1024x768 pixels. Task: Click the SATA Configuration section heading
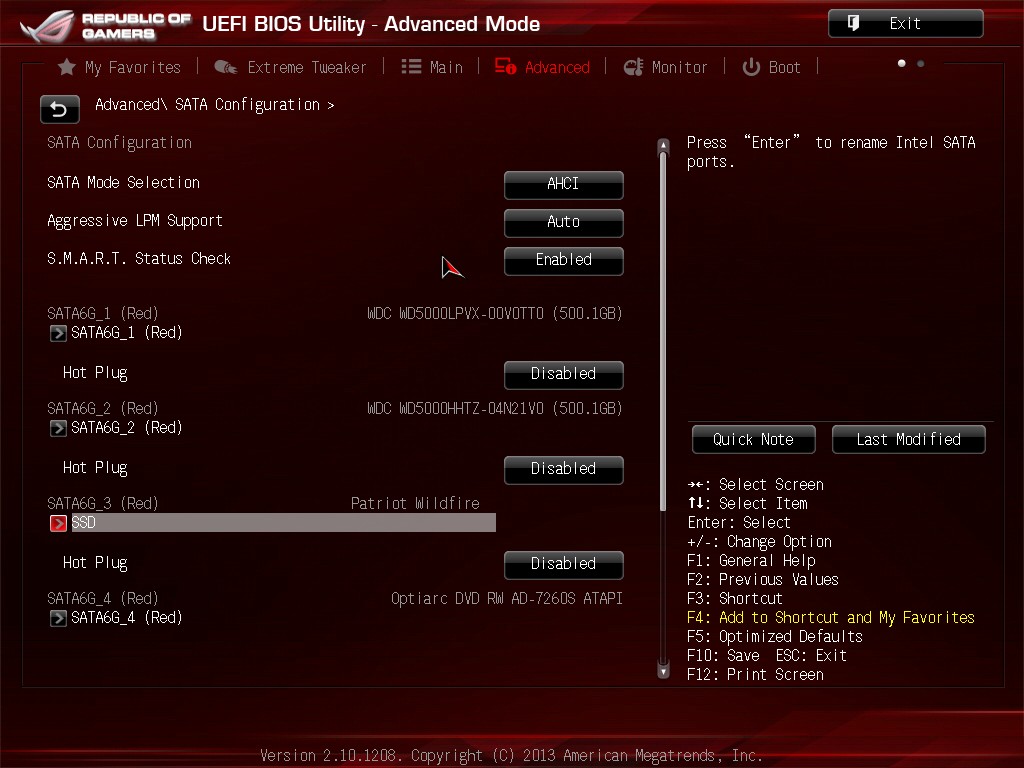[x=120, y=143]
